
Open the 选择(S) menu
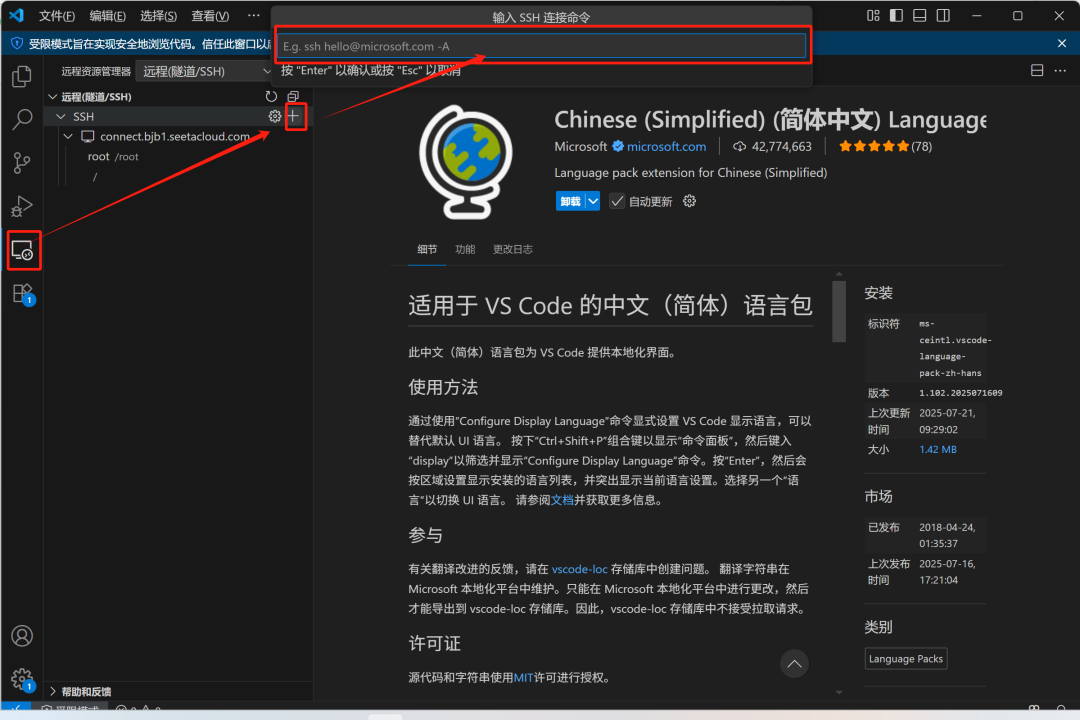[158, 15]
